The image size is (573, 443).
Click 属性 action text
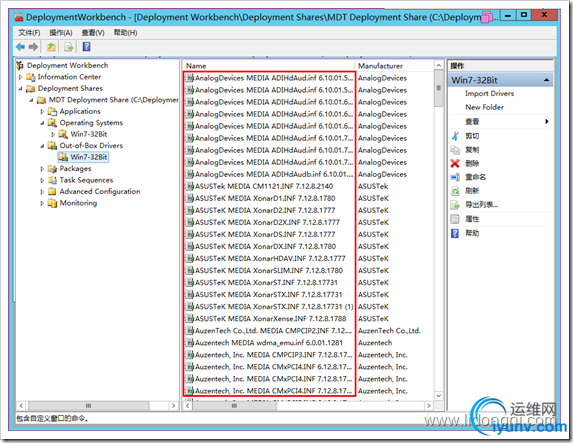[x=472, y=219]
